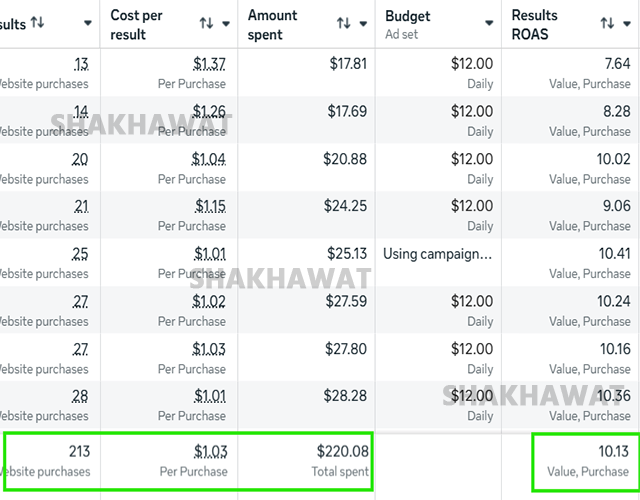Open Cost per result dropdown caret

[225, 23]
